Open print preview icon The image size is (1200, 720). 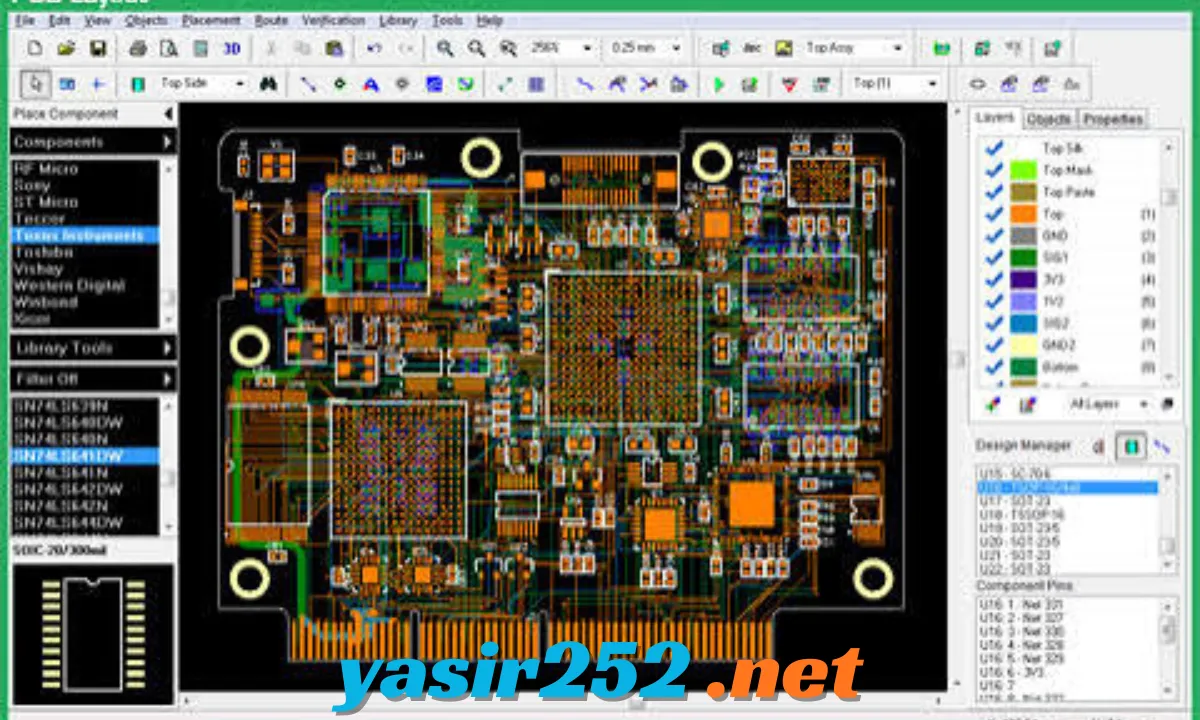click(x=170, y=48)
